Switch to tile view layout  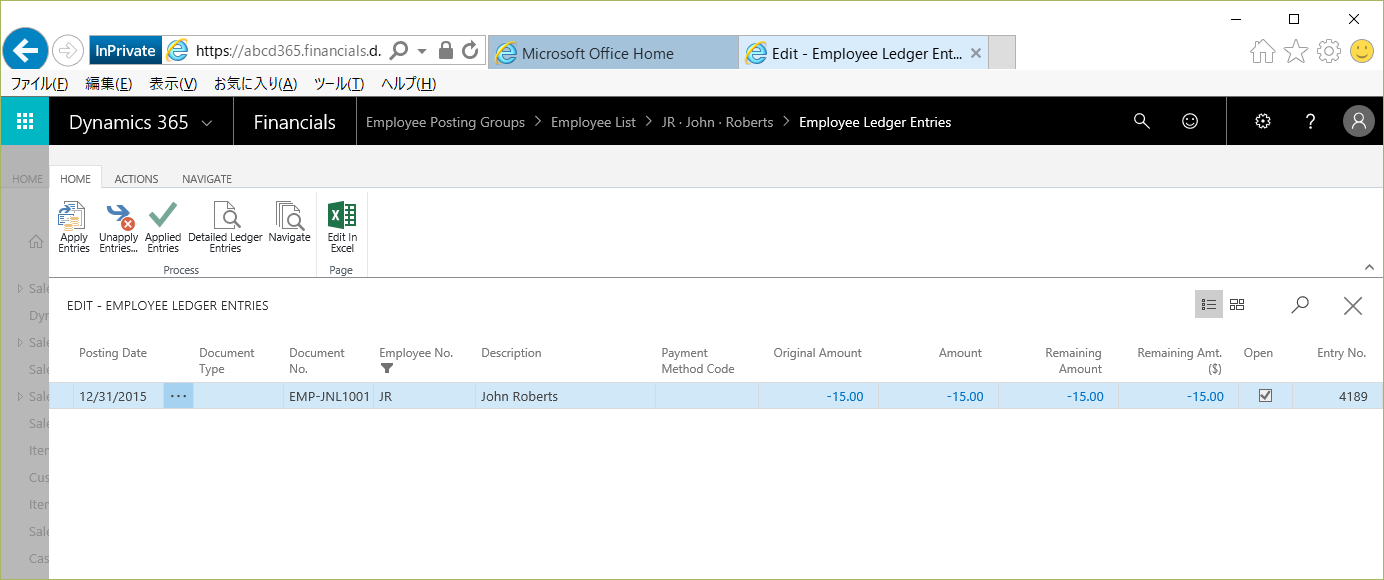point(1237,305)
